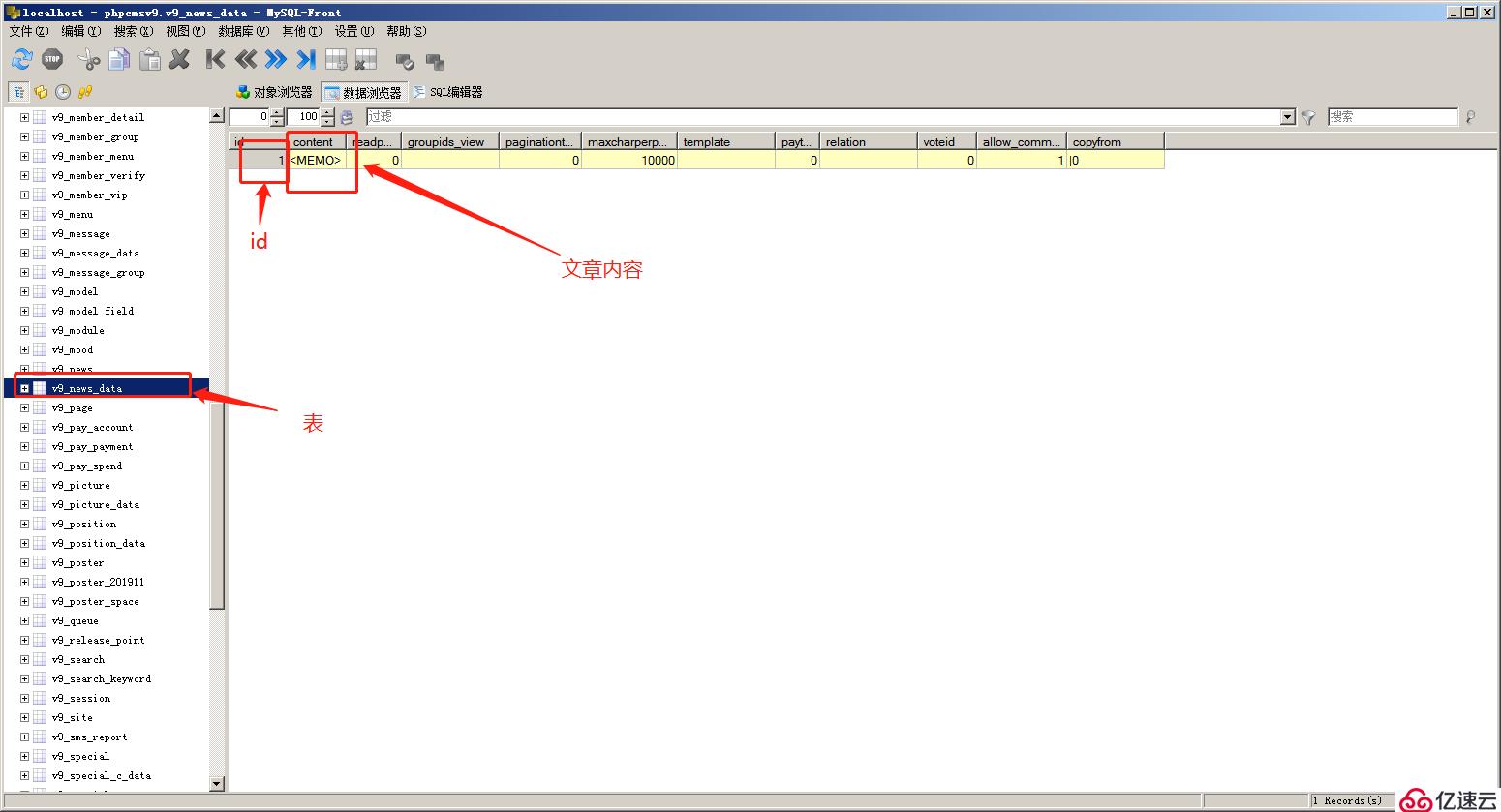The height and width of the screenshot is (812, 1501).
Task: Expand the v9_message table node
Action: 24,233
